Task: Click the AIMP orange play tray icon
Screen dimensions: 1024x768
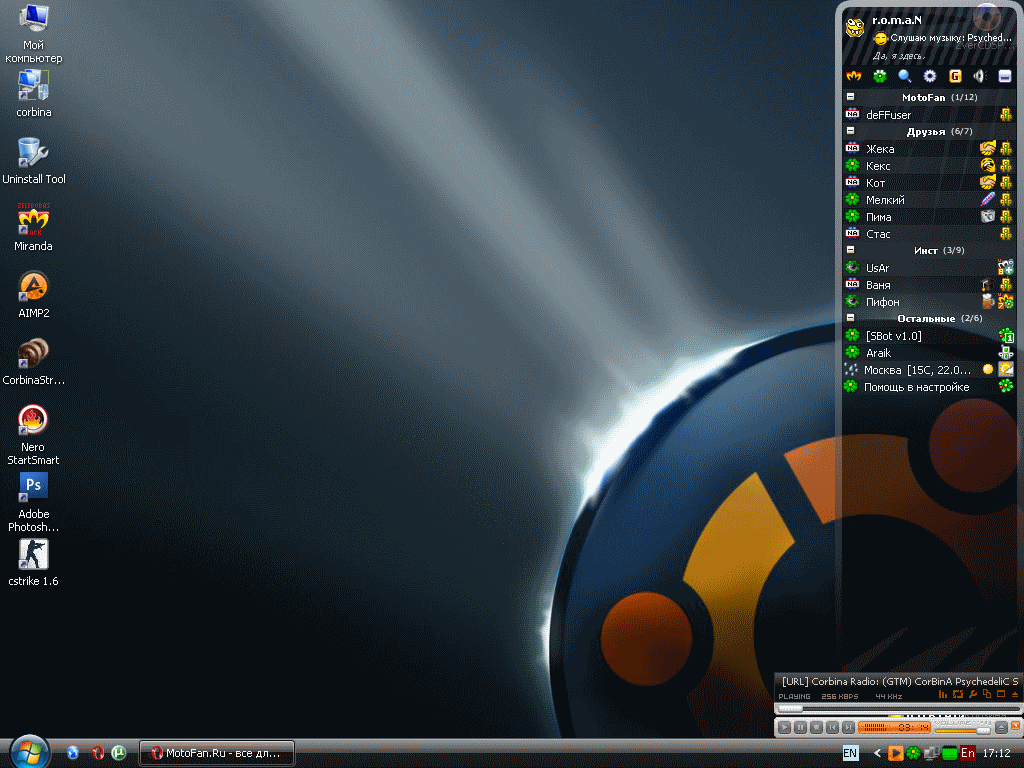Action: click(895, 753)
